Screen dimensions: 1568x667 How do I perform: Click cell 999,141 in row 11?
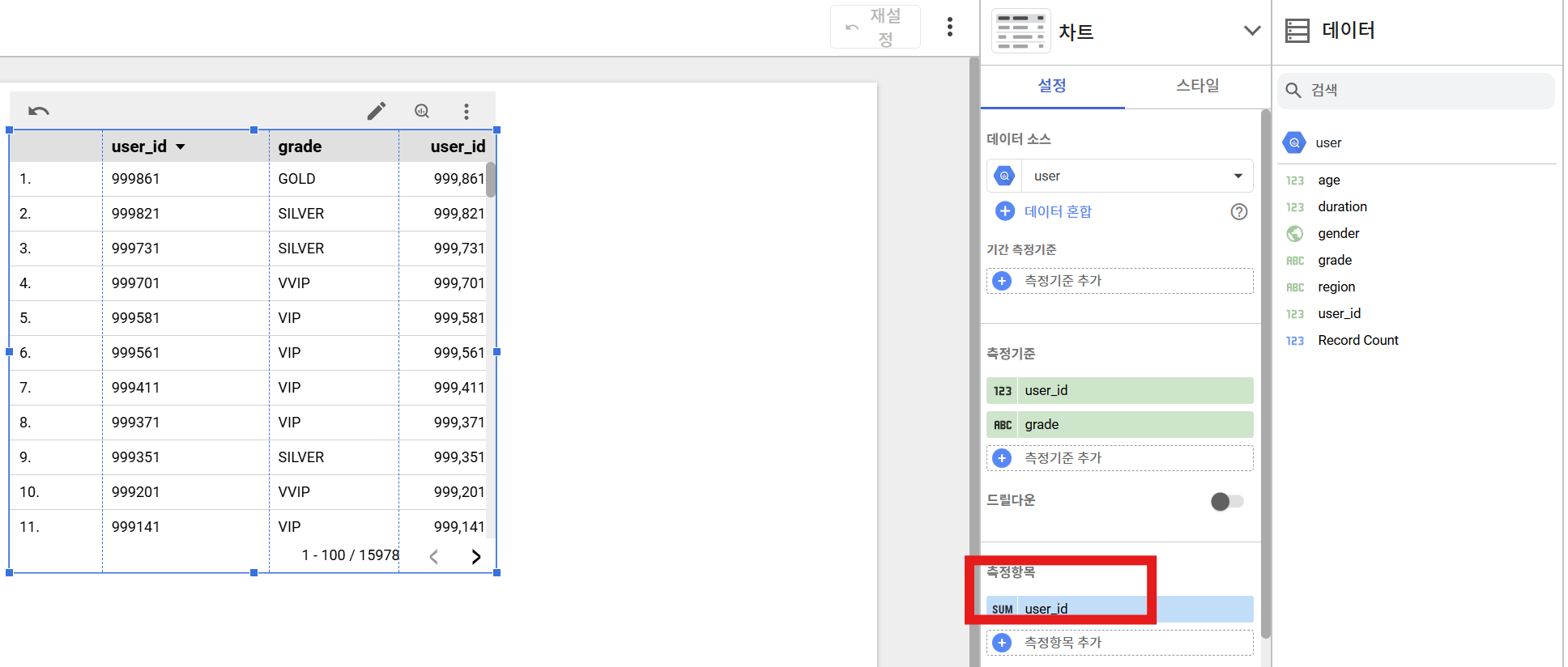(x=458, y=527)
